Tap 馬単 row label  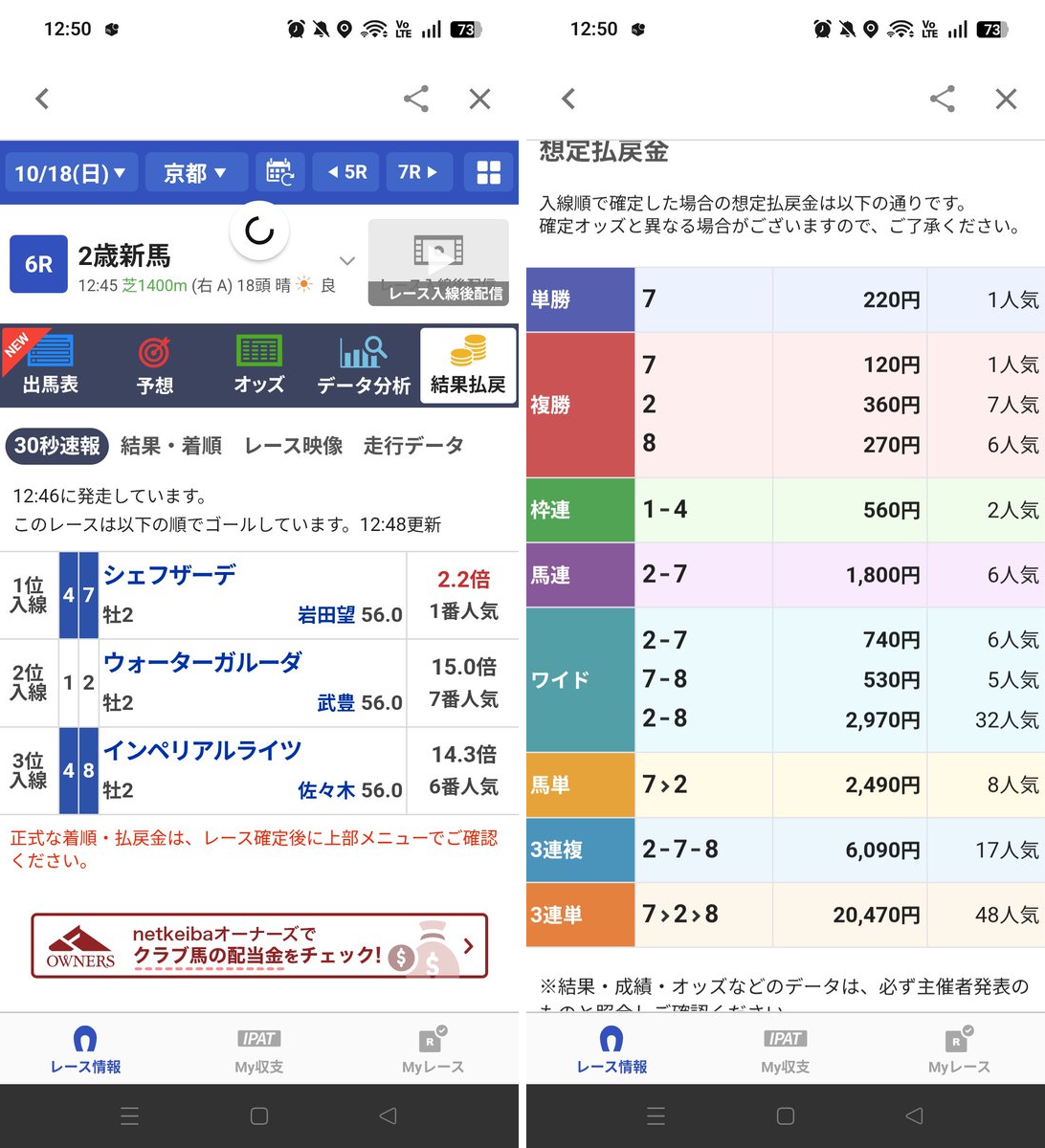[580, 784]
